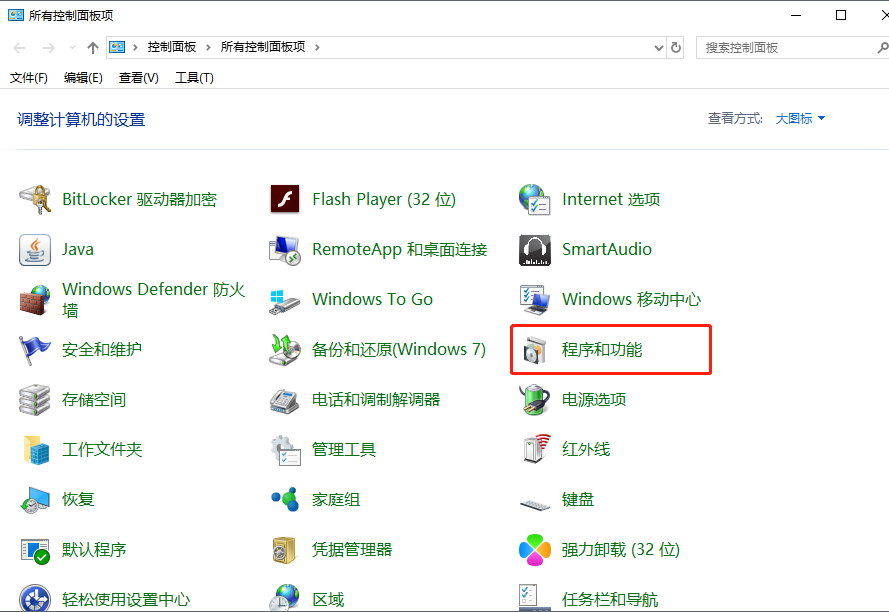
Task: Open the 备份和还原(Windows 7) text link
Action: pos(399,350)
